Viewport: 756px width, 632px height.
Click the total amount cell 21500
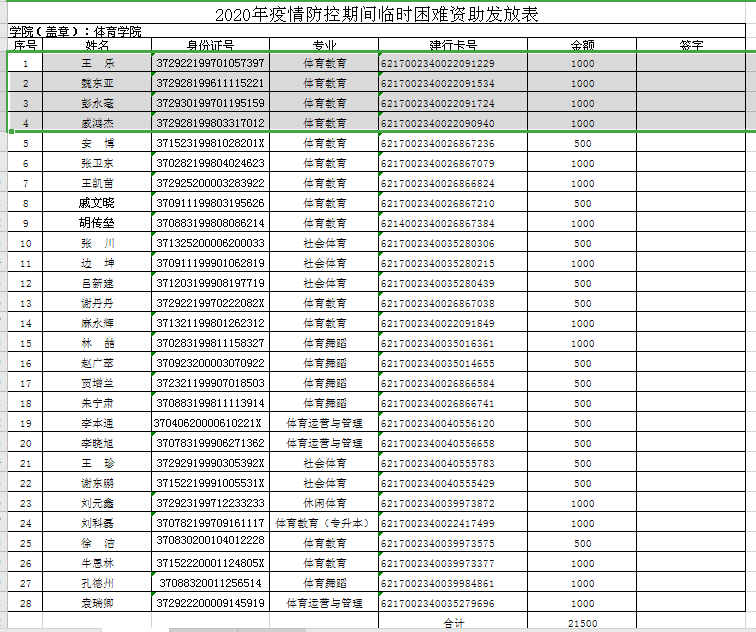[x=582, y=623]
